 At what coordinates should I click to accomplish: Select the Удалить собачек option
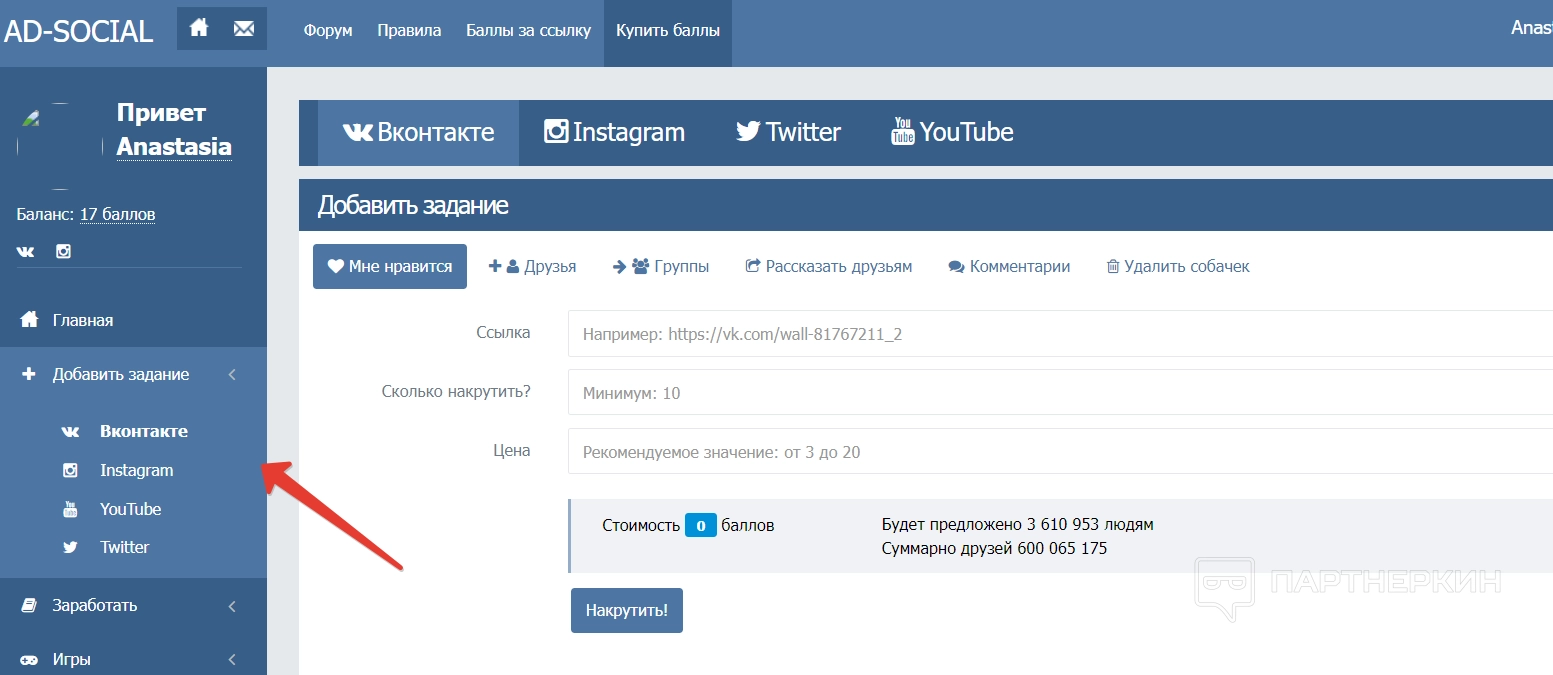1178,266
